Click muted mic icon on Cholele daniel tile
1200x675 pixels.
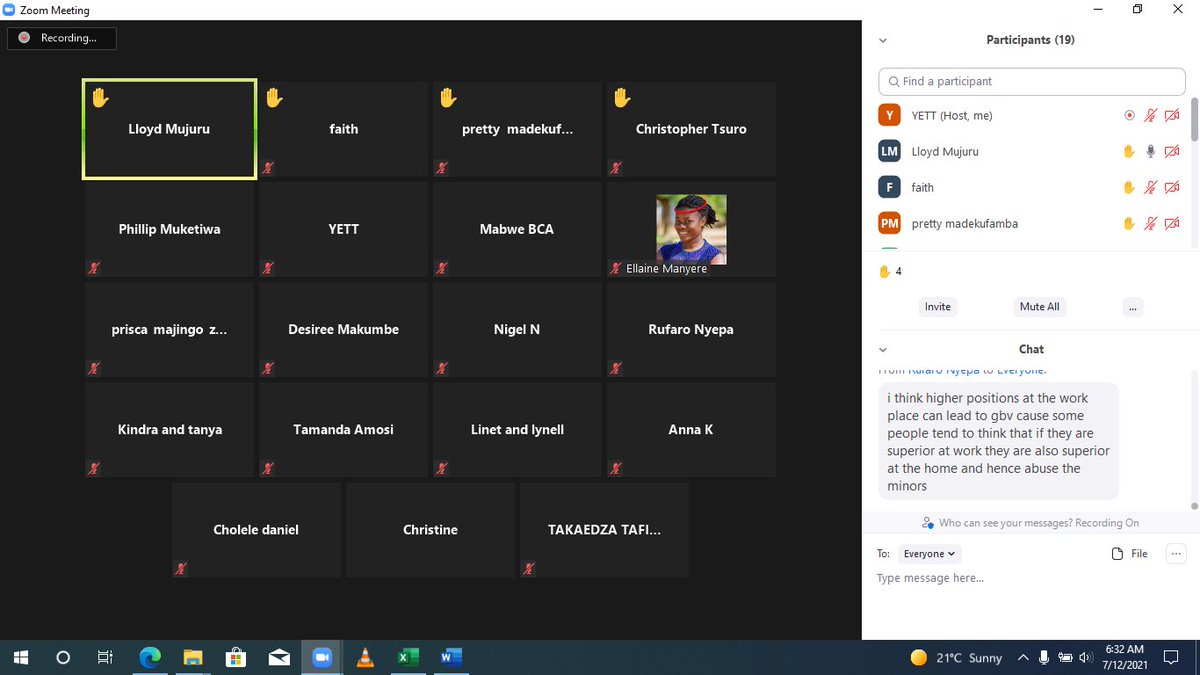181,568
